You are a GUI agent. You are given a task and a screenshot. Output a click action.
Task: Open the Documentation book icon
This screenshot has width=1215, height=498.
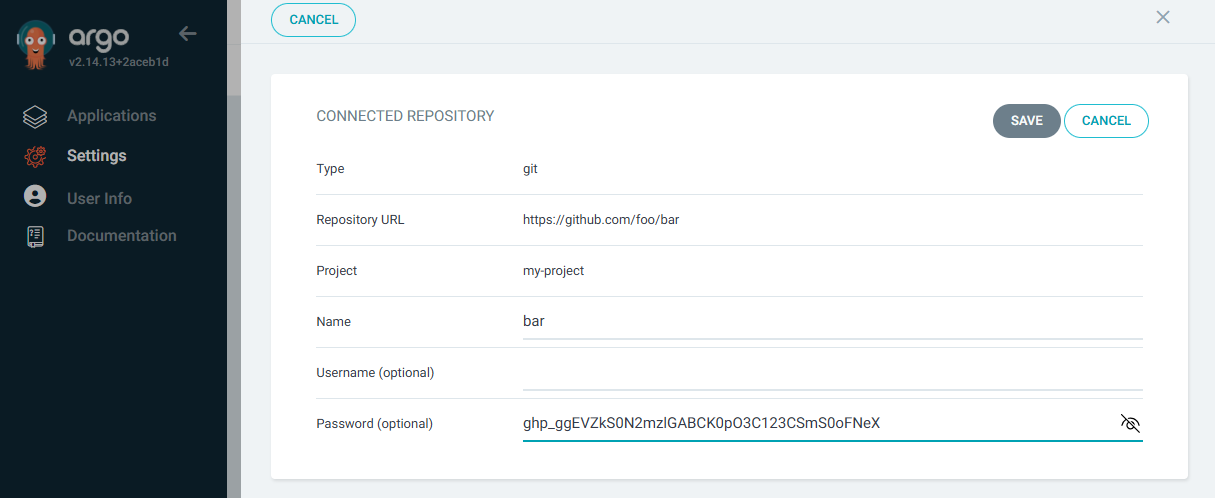pos(35,236)
